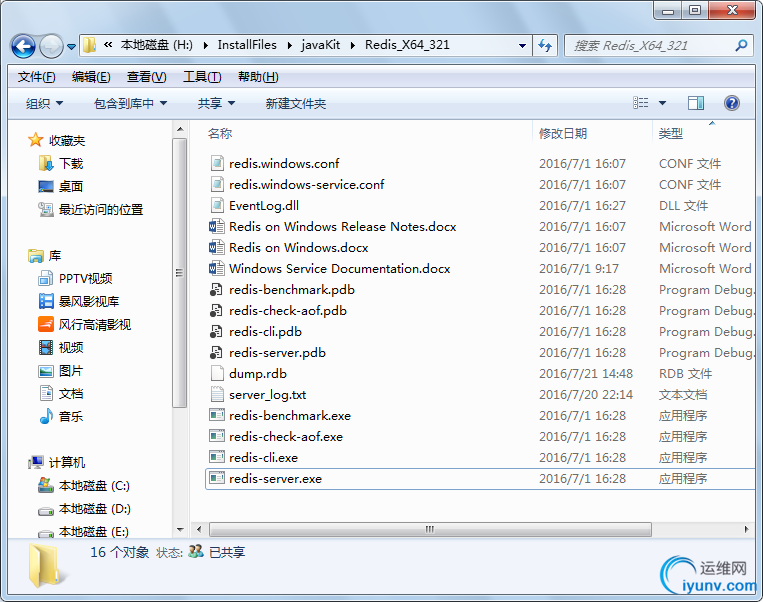The height and width of the screenshot is (602, 763).
Task: Open 风行高清影视 library
Action: pyautogui.click(x=94, y=325)
